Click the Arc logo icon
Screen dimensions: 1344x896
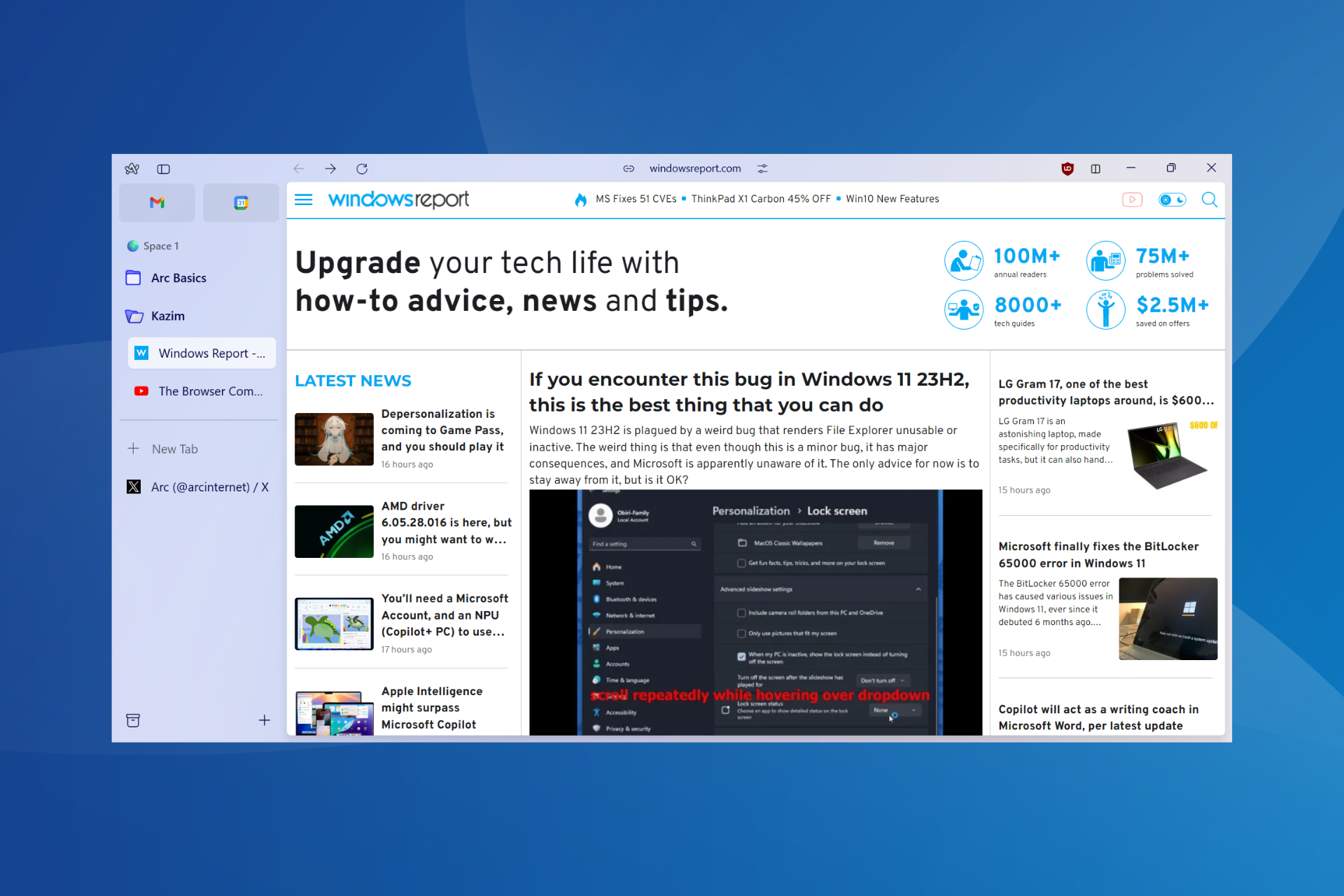click(132, 169)
